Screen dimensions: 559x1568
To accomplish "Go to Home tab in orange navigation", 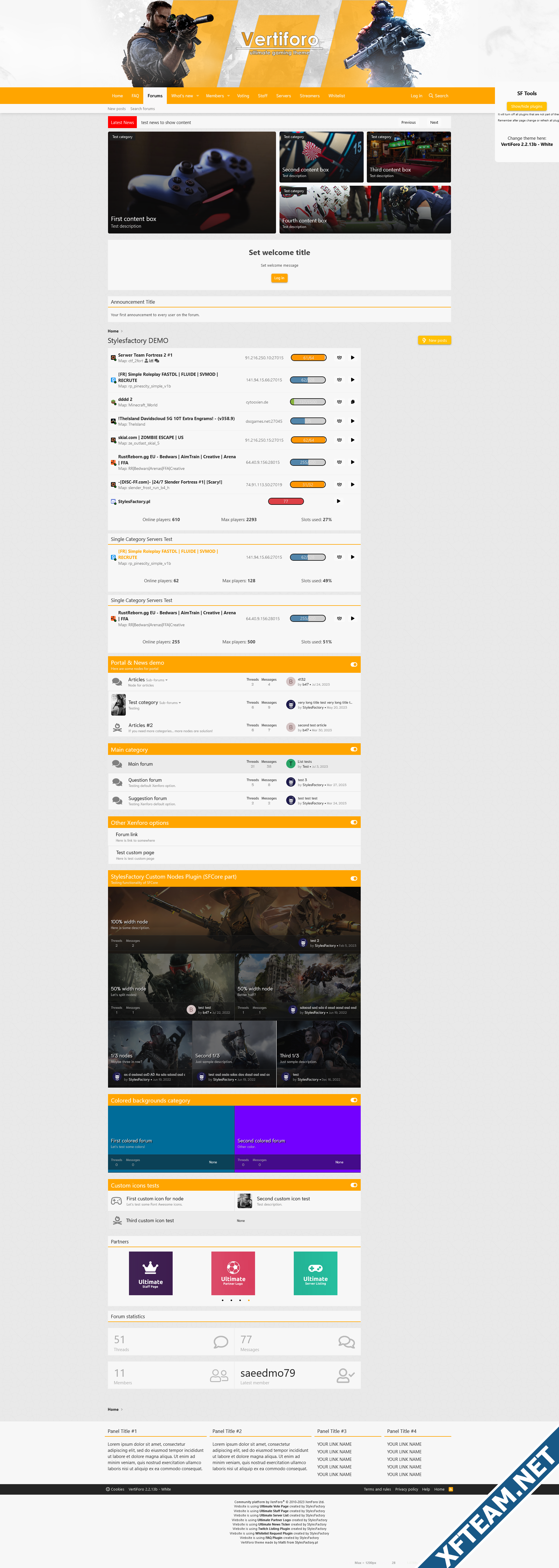I will 118,95.
